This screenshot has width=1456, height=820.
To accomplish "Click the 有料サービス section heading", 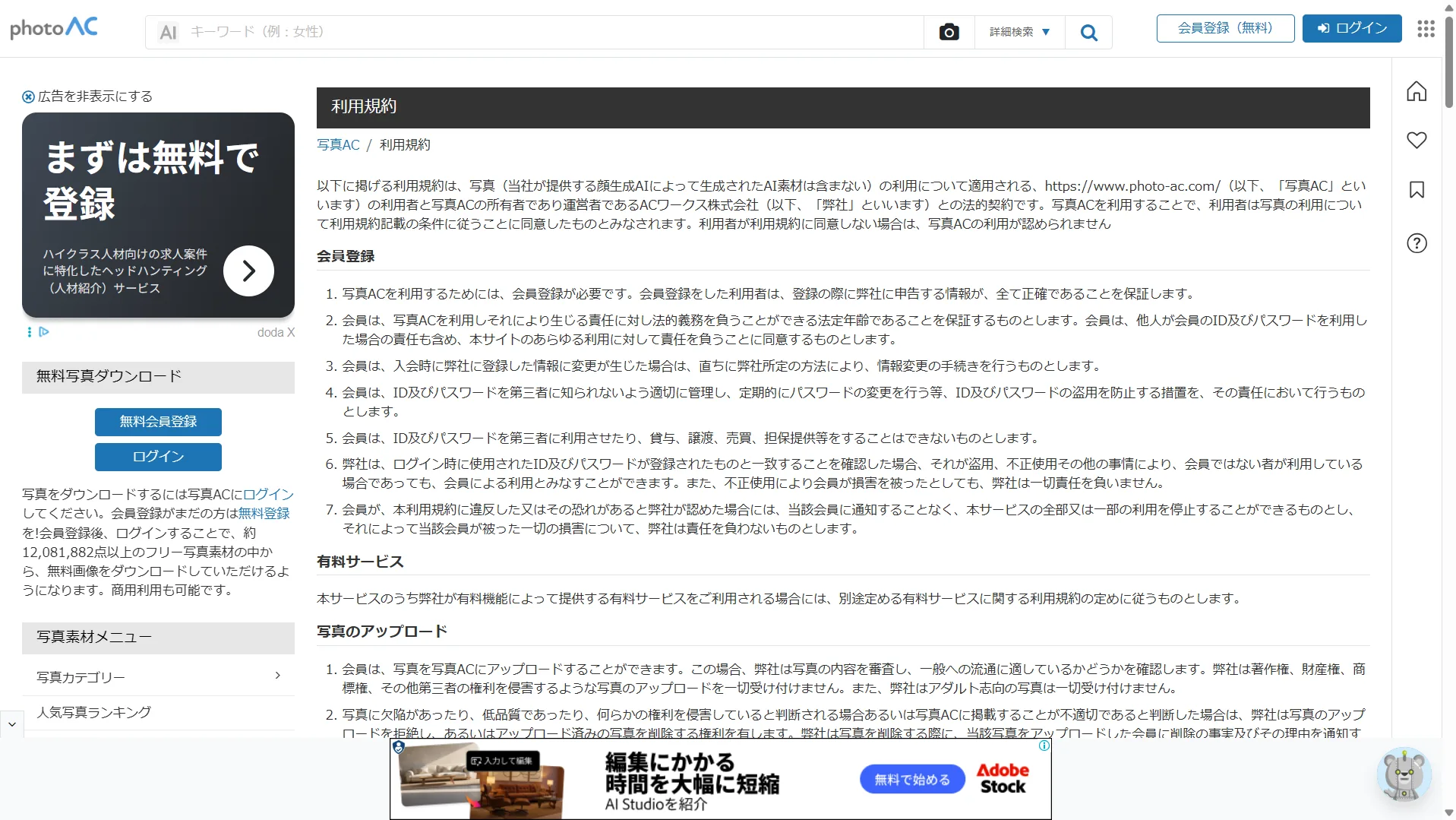I will [x=360, y=562].
